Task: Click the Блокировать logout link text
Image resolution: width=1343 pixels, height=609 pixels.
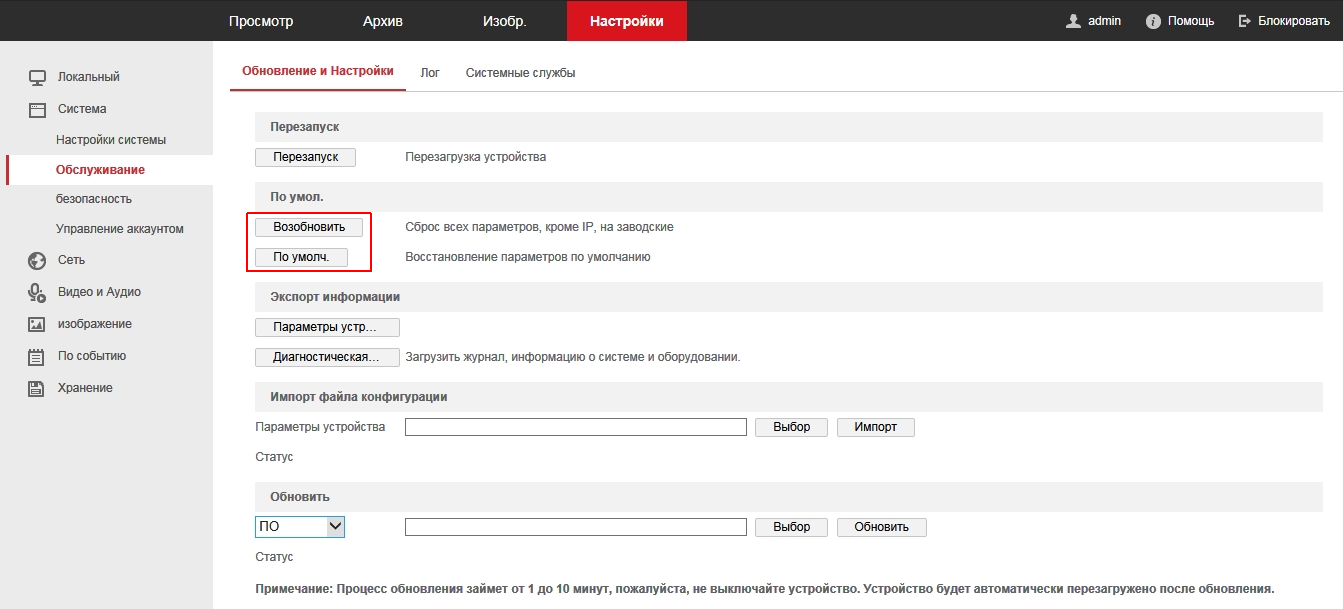Action: click(x=1294, y=21)
